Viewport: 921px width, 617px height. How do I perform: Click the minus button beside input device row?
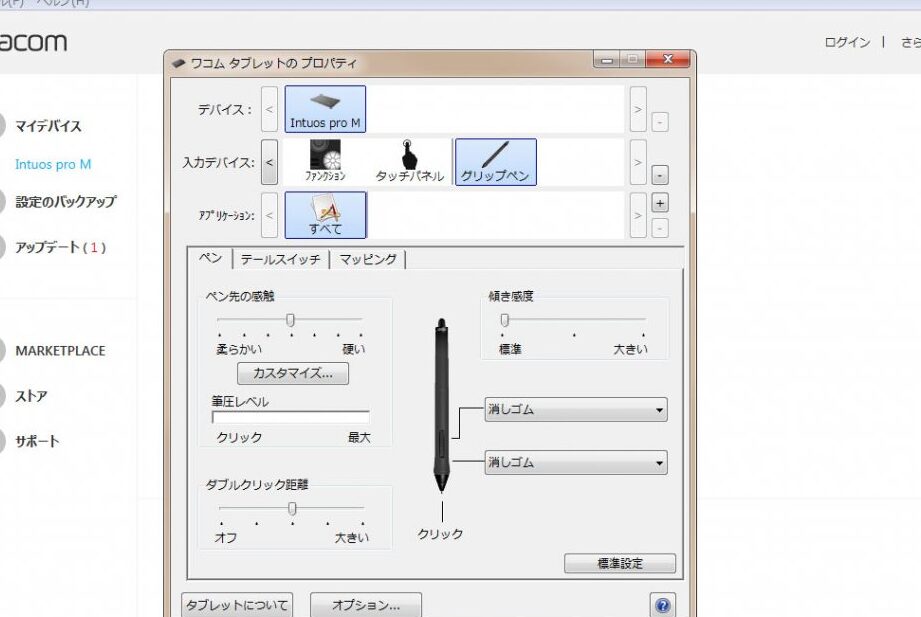pyautogui.click(x=660, y=175)
